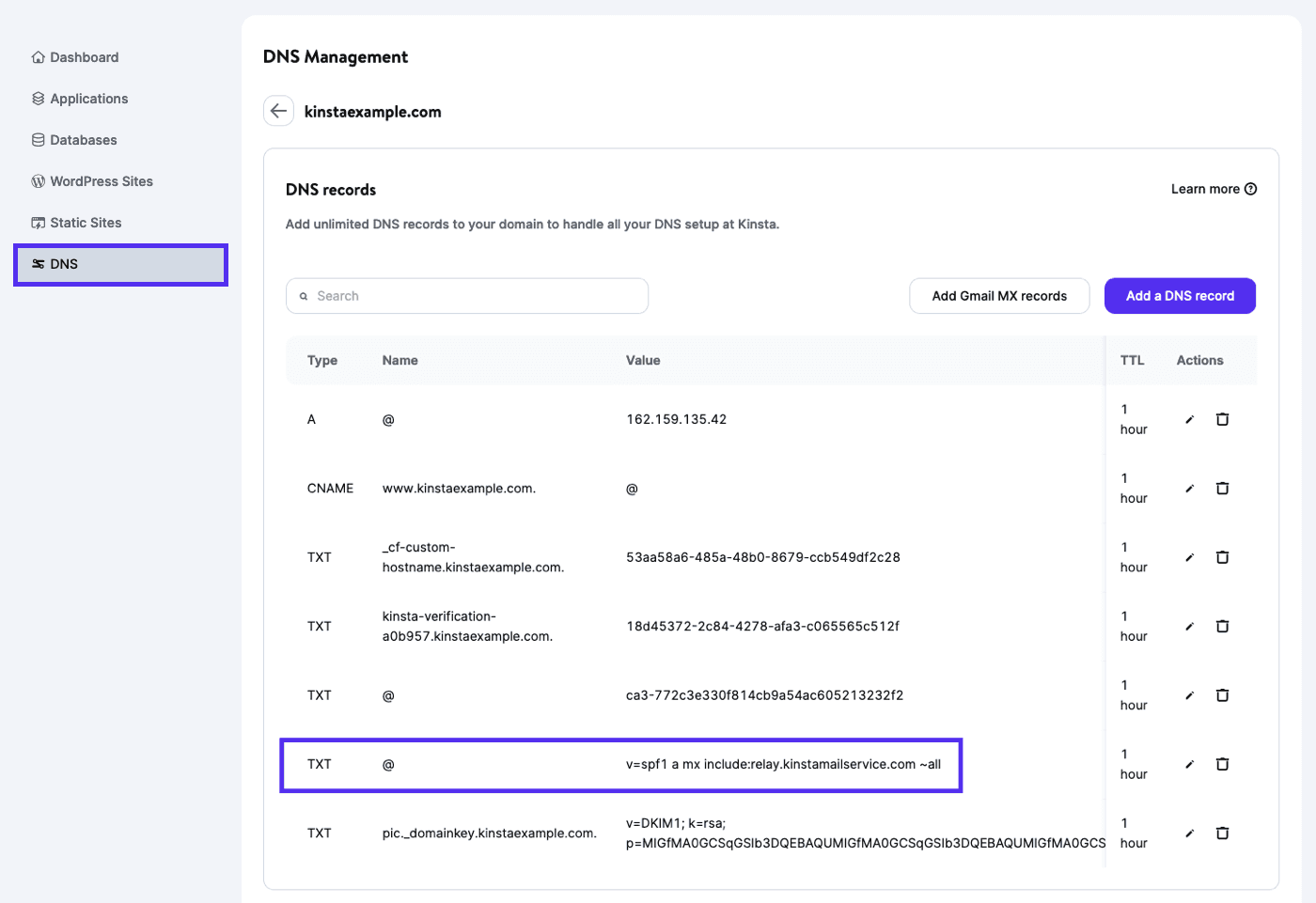
Task: Edit the kinsta-verification TXT record
Action: pos(1189,626)
